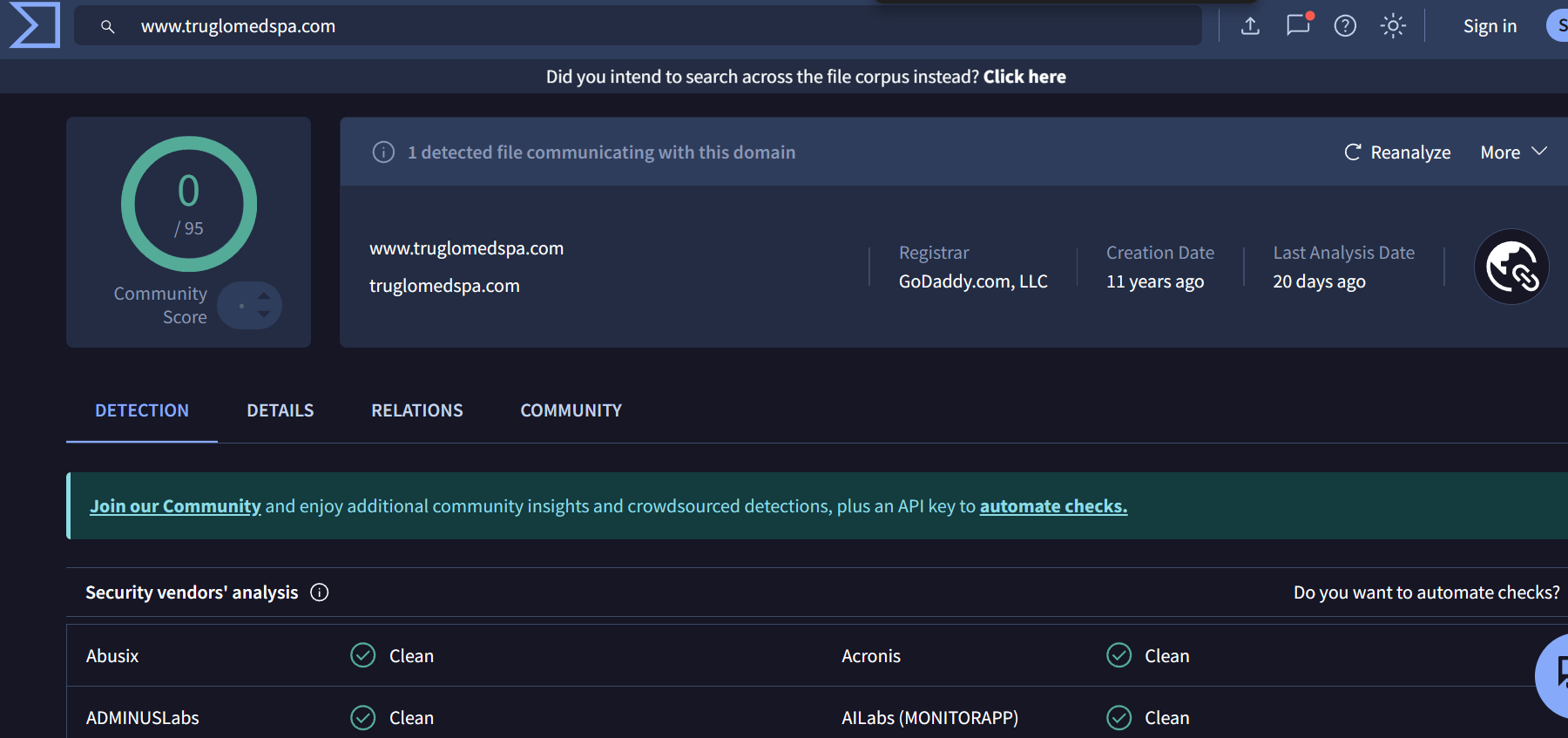Expand the More dropdown menu

tap(1513, 152)
